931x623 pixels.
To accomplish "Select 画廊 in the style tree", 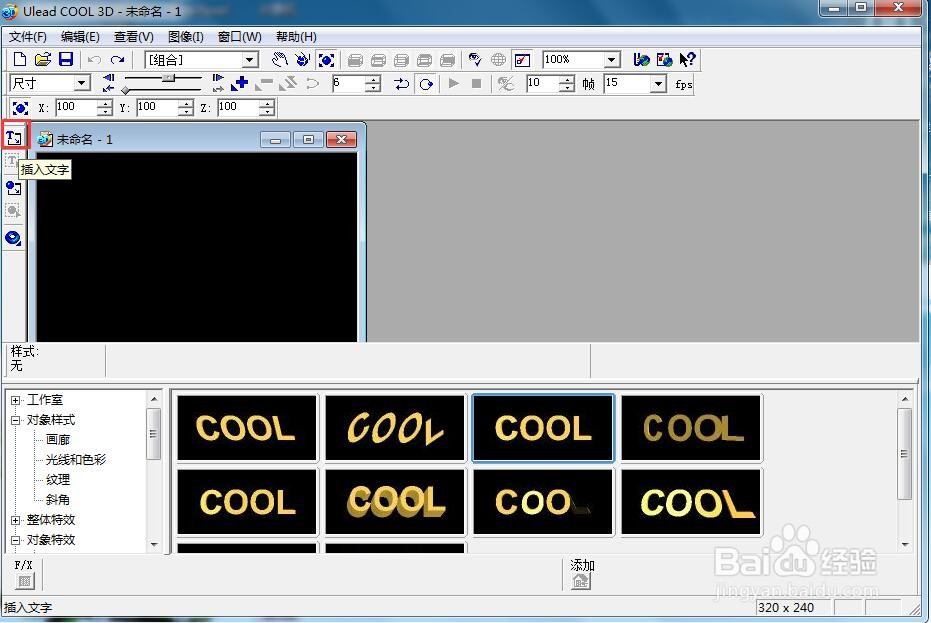I will [58, 440].
